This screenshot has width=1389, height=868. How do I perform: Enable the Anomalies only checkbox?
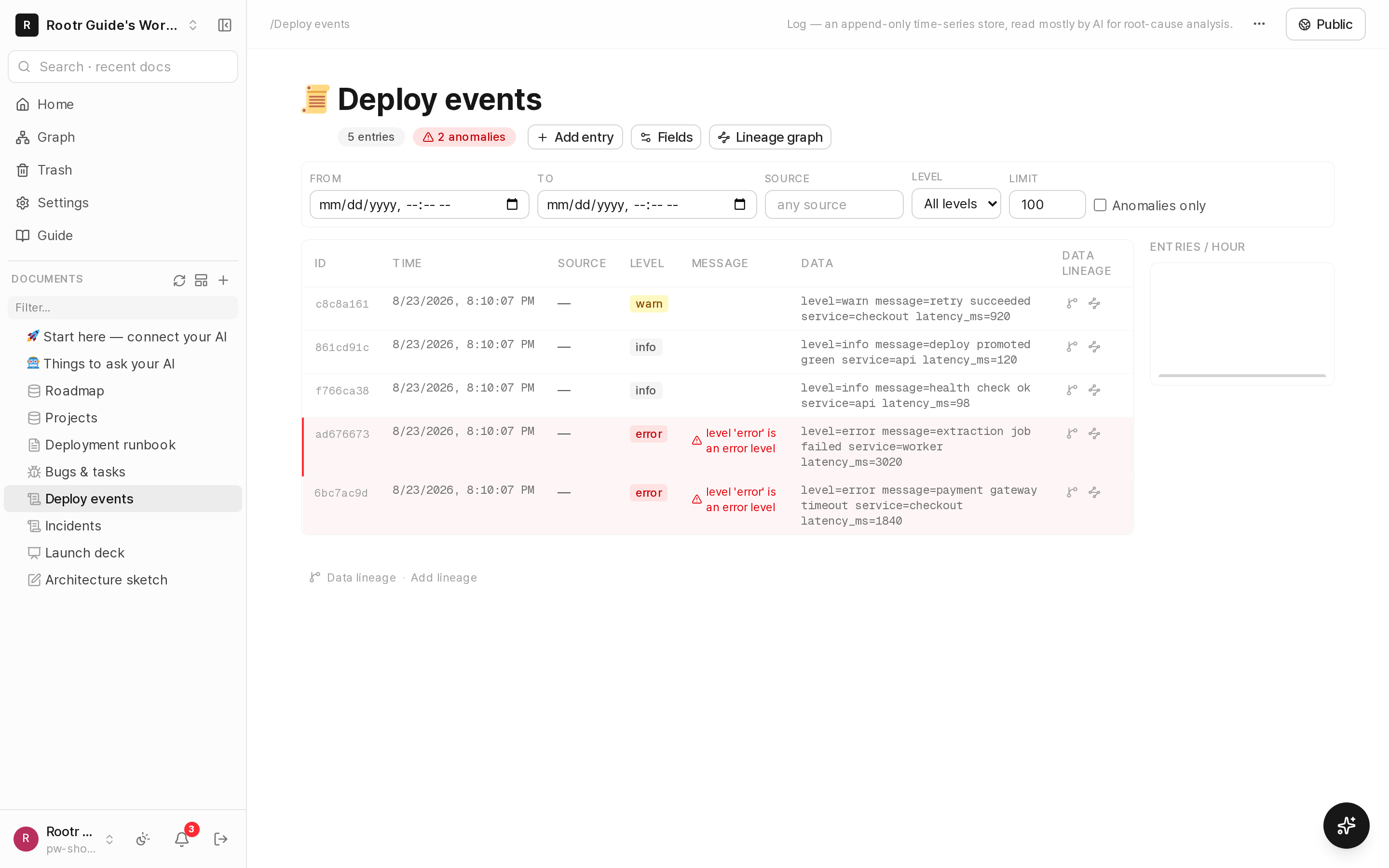click(x=1100, y=205)
